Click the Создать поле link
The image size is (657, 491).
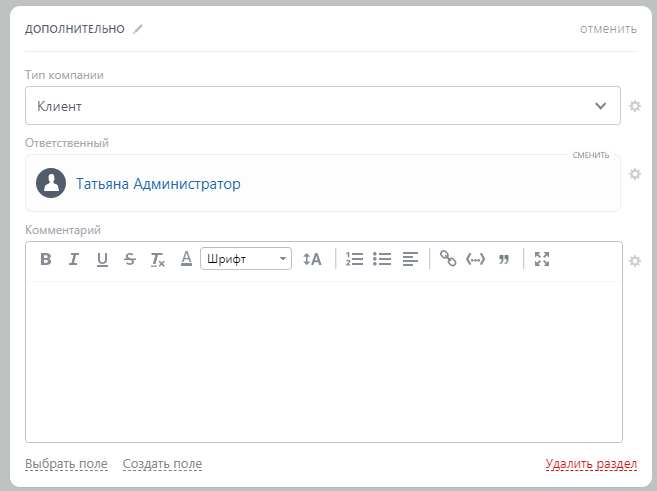(x=162, y=464)
